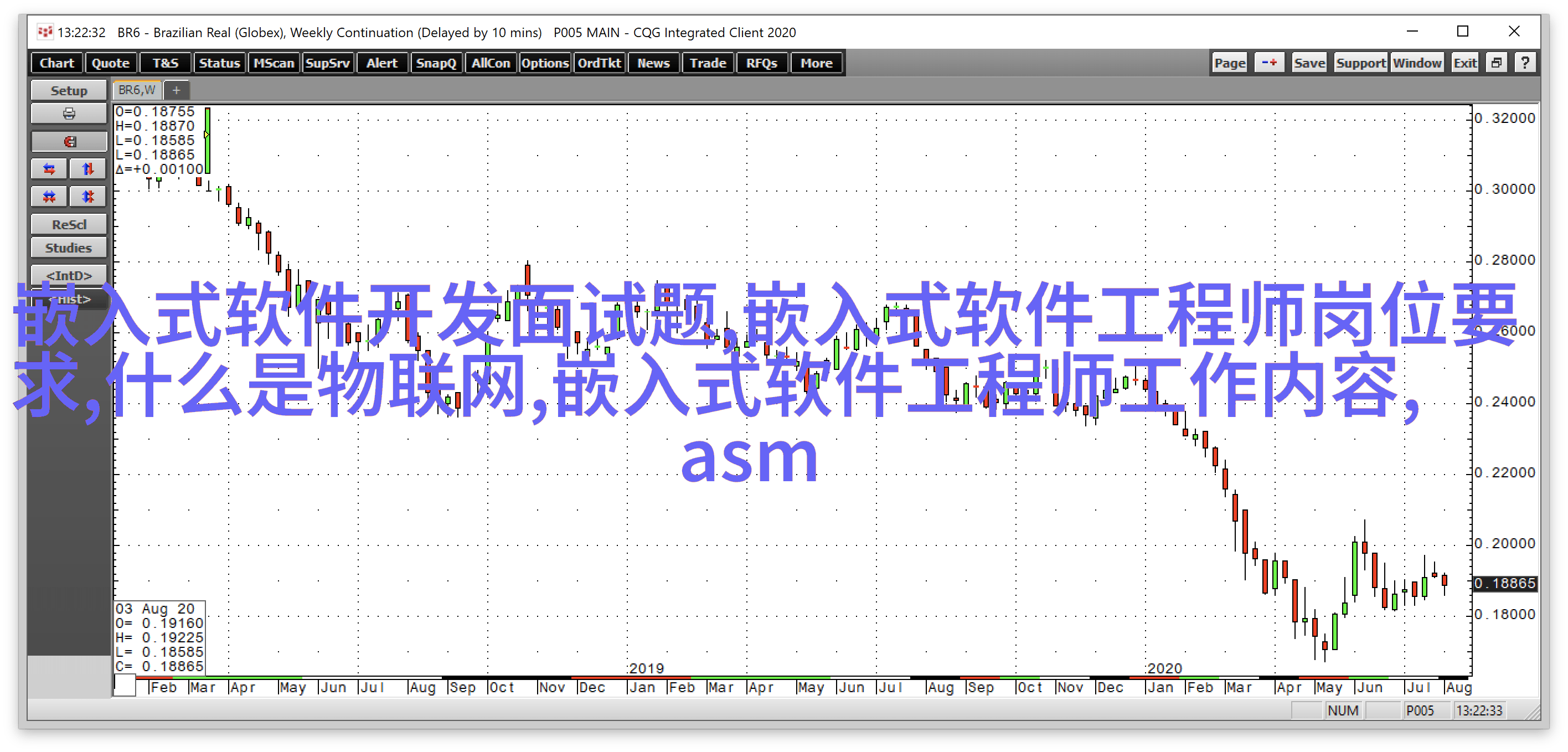Click the H= 0.19225 high value
The width and height of the screenshot is (1568, 752).
pos(159,637)
